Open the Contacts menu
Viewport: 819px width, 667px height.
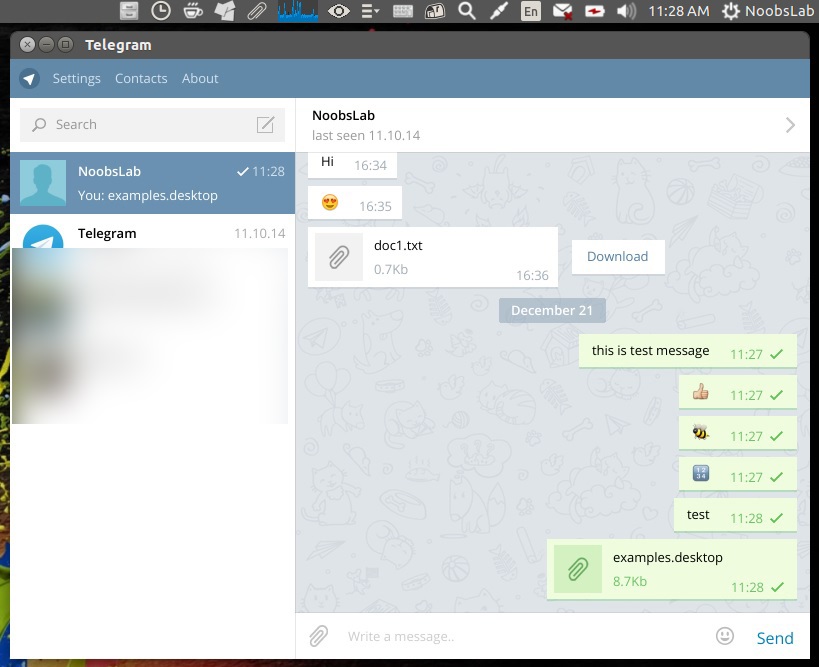tap(141, 78)
